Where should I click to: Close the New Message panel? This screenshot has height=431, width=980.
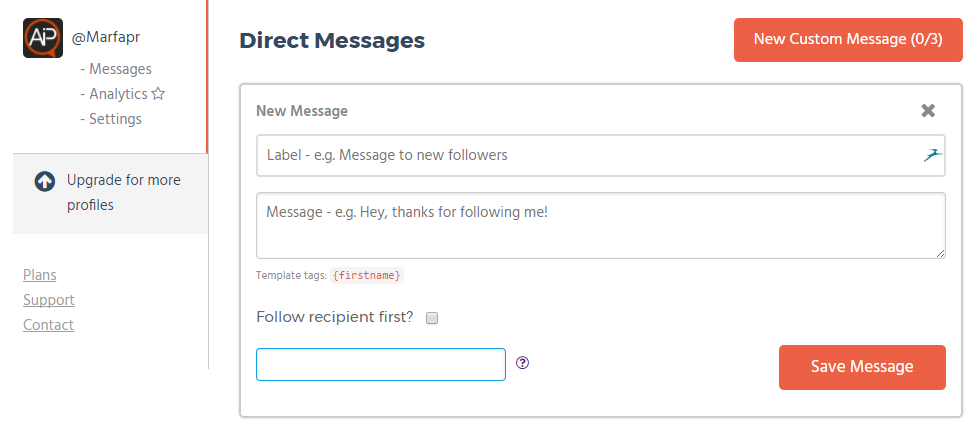pyautogui.click(x=928, y=111)
